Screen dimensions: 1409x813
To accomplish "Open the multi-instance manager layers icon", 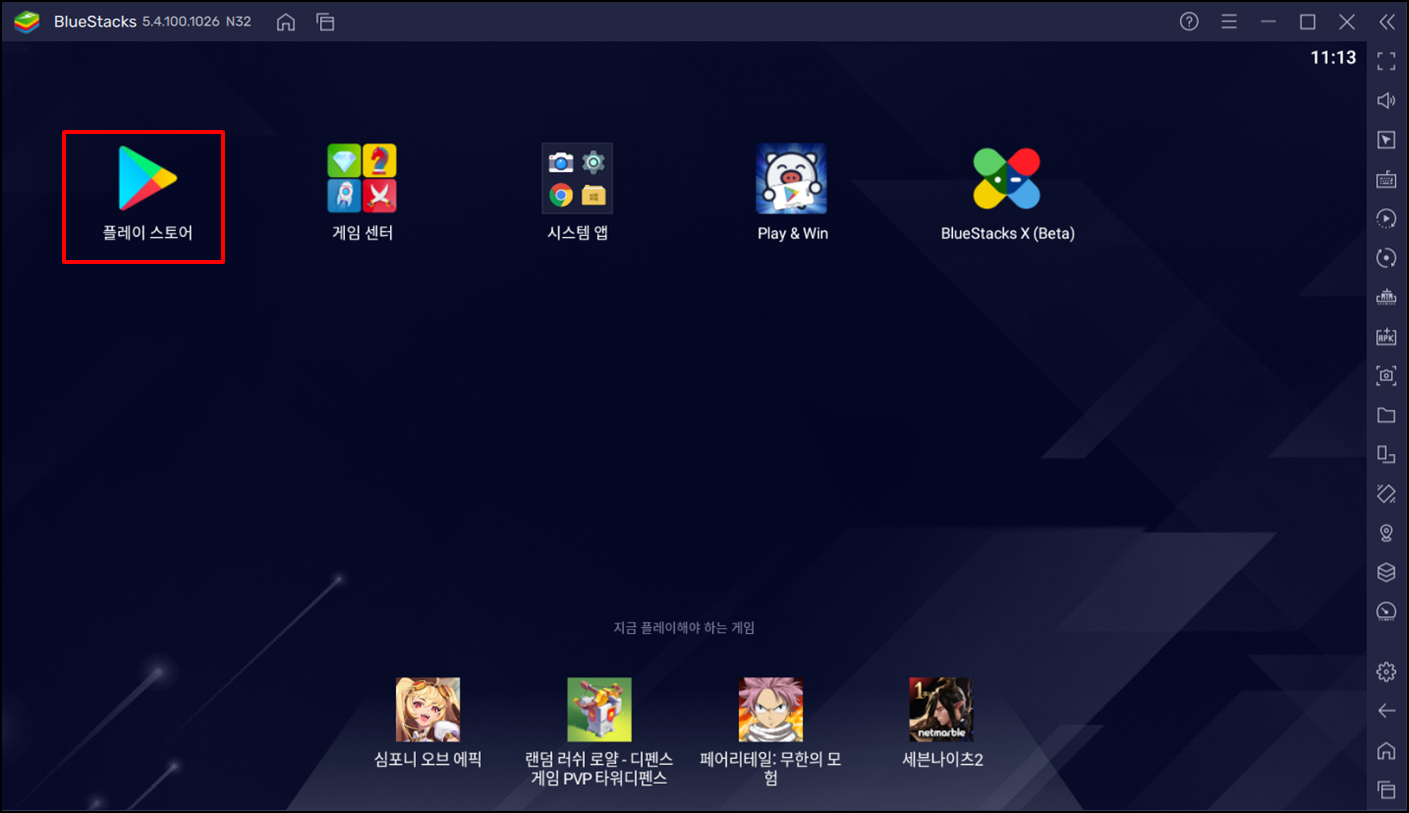I will 1386,572.
